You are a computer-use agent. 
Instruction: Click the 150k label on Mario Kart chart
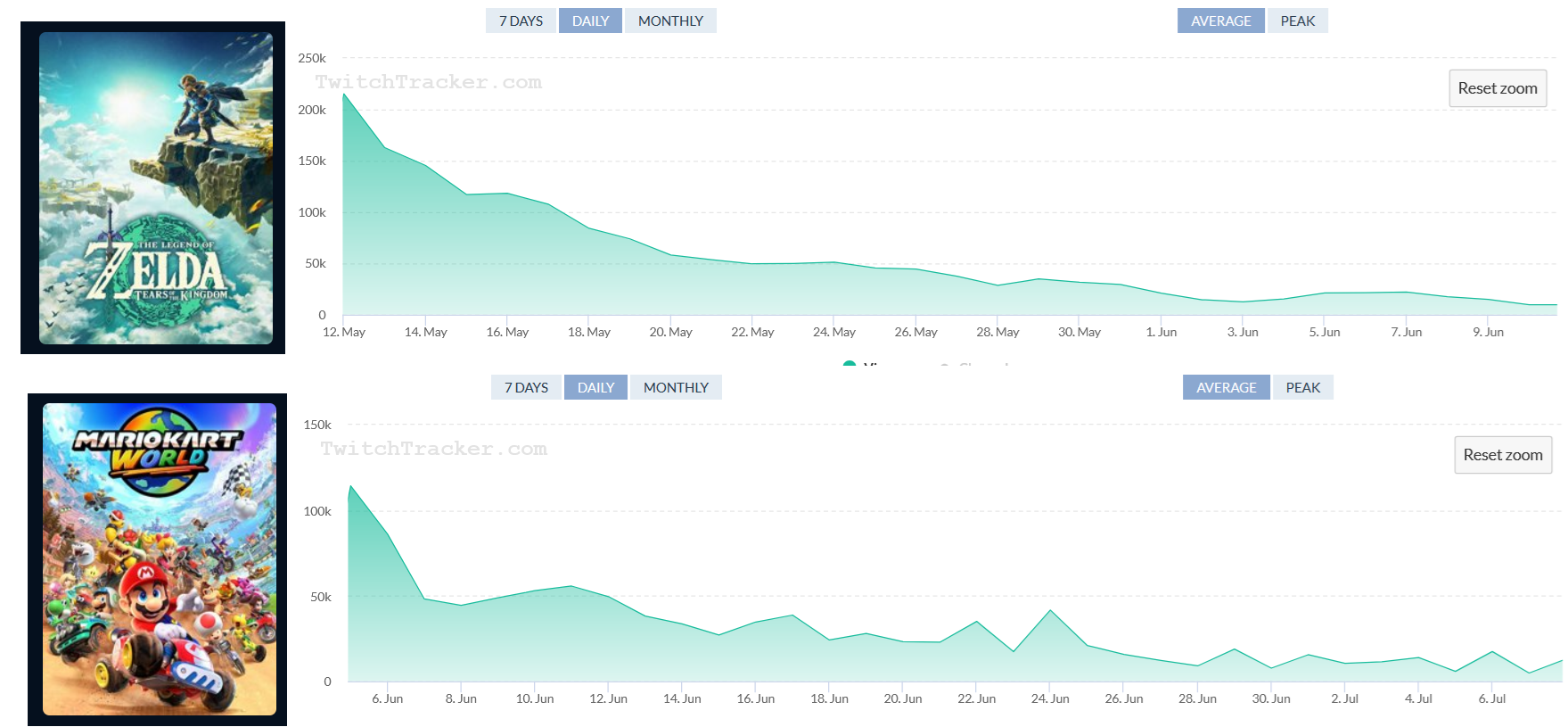coord(317,425)
